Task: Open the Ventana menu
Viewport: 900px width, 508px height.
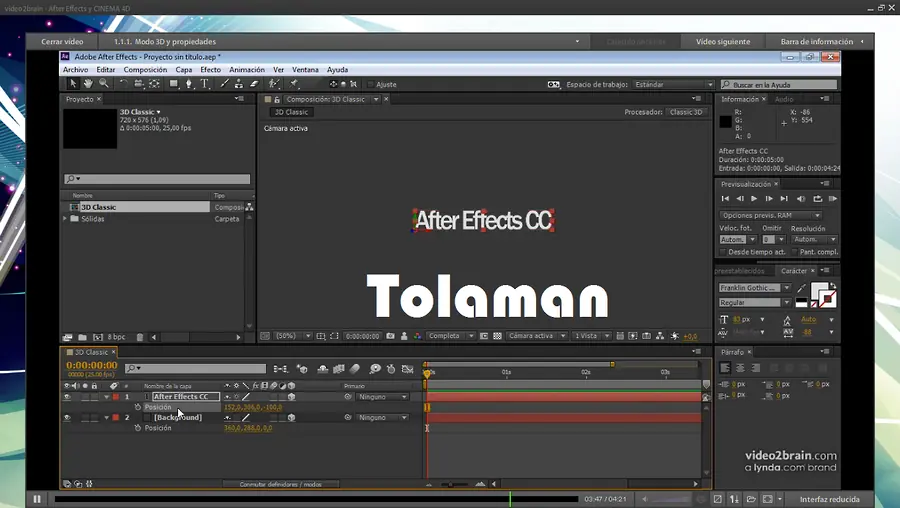Action: coord(305,69)
